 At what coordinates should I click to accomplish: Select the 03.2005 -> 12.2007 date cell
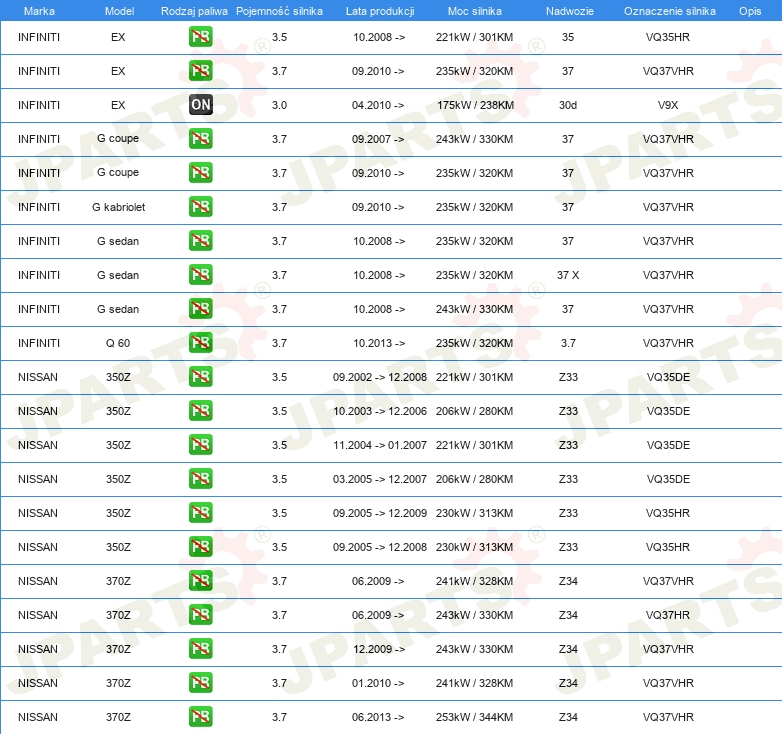[x=380, y=479]
